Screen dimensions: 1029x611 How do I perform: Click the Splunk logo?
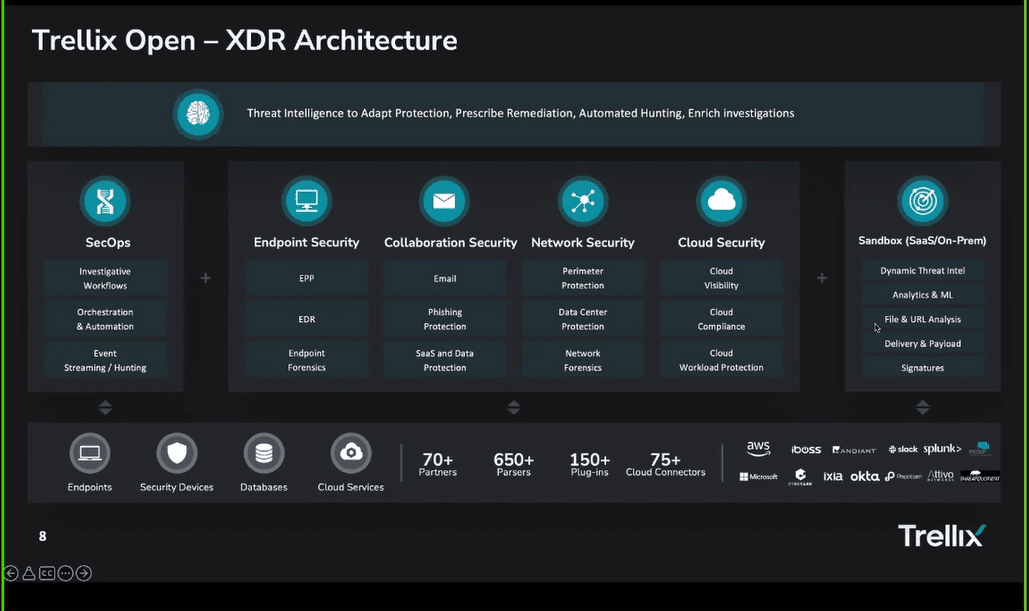click(942, 449)
